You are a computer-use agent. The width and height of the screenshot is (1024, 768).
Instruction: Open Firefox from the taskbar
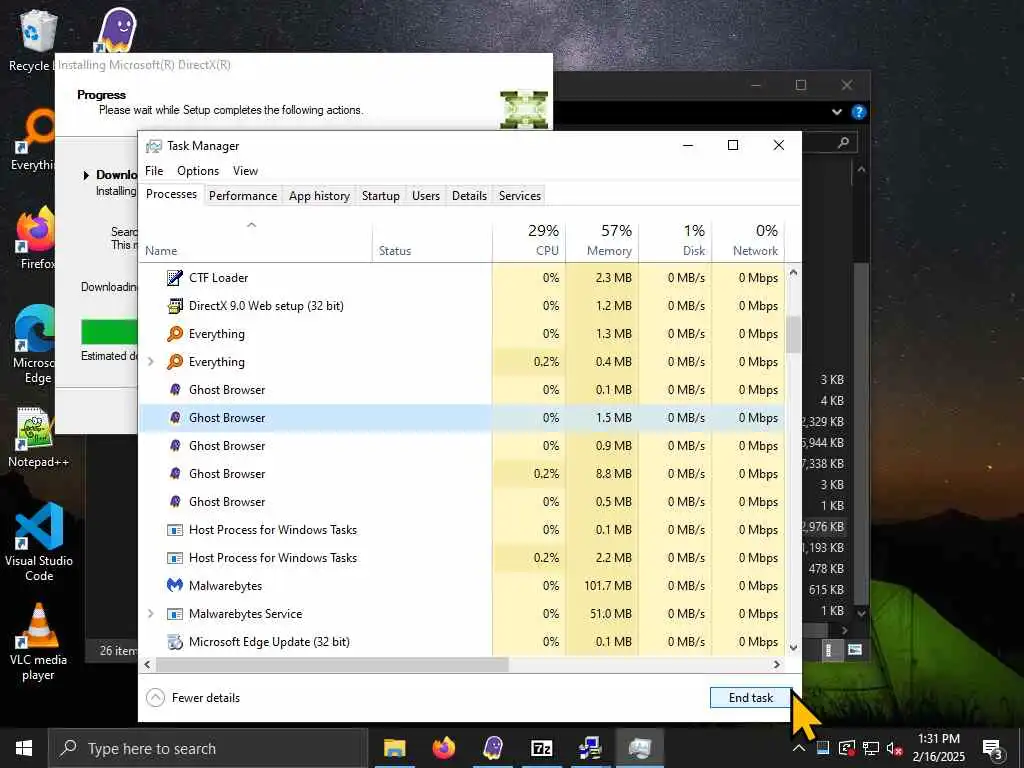pos(443,748)
